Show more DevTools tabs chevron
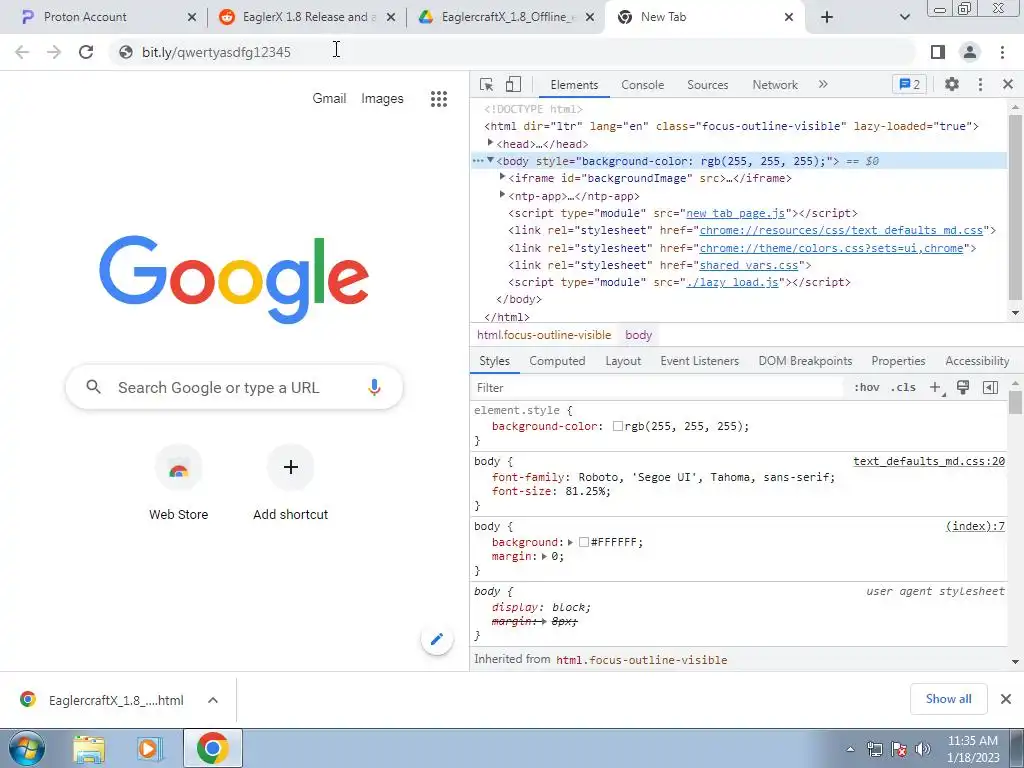This screenshot has height=768, width=1024. (823, 84)
